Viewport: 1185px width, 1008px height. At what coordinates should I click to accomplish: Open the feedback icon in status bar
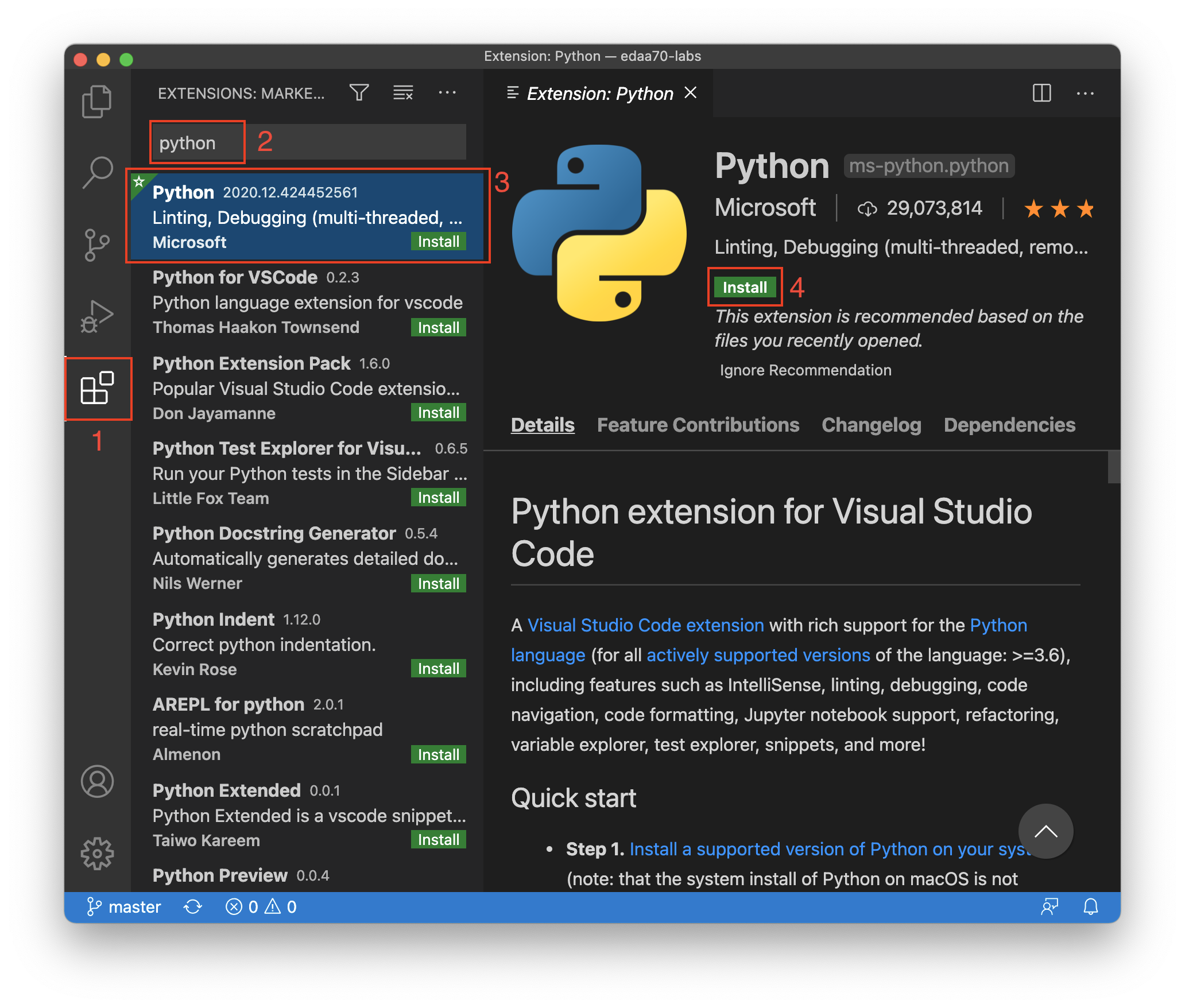point(1050,907)
